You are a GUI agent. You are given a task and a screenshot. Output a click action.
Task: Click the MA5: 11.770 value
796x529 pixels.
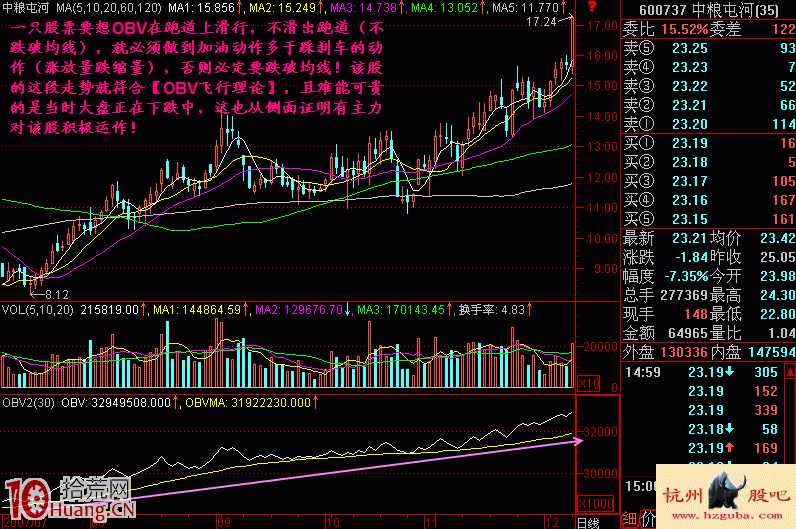[x=525, y=8]
